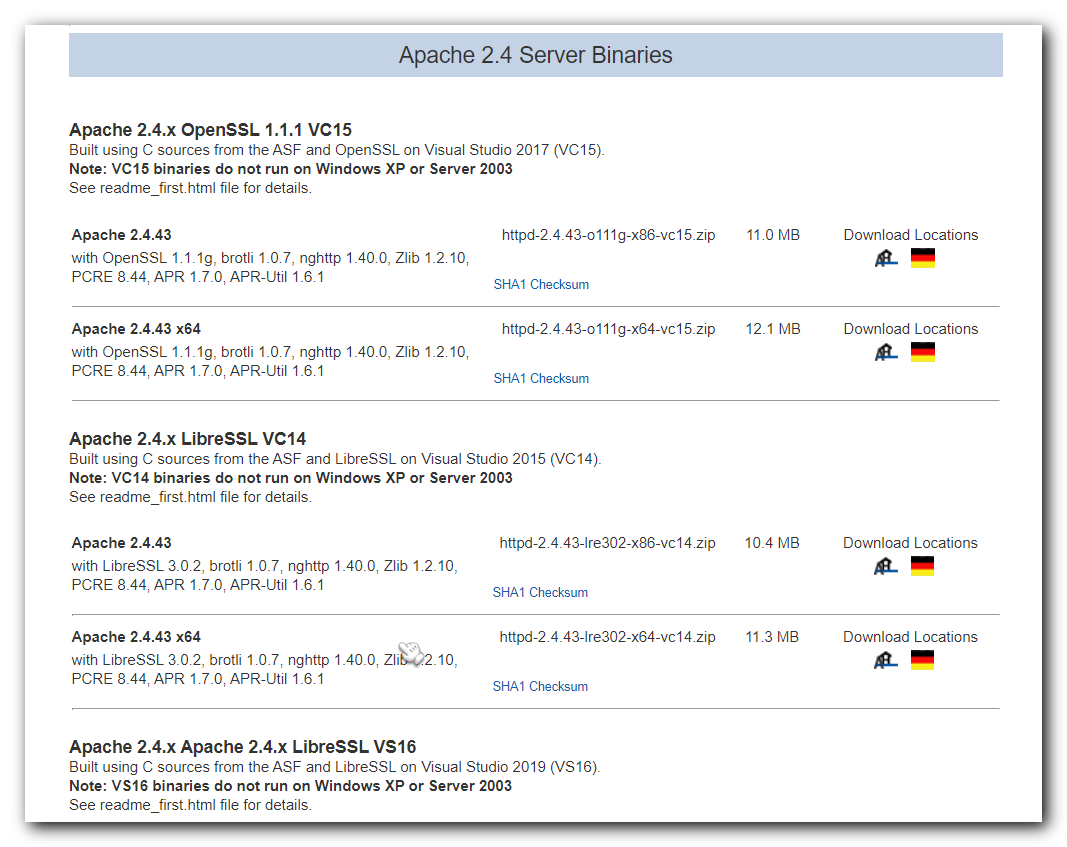This screenshot has width=1067, height=847.
Task: Click Apache Lounge mirror icon for OpenSSL x86 build
Action: [x=886, y=258]
